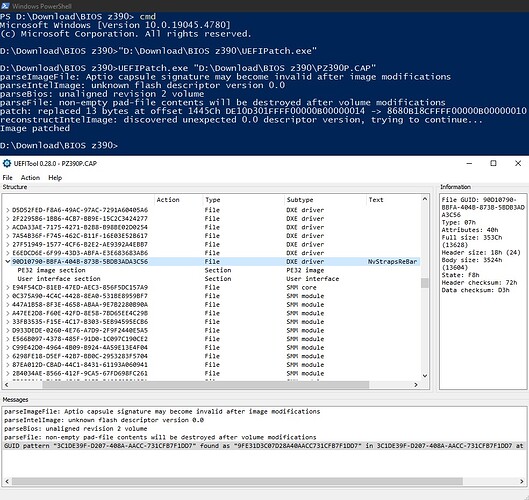Viewport: 529px width, 500px height.
Task: Open the File menu in UEFITool
Action: pyautogui.click(x=7, y=177)
